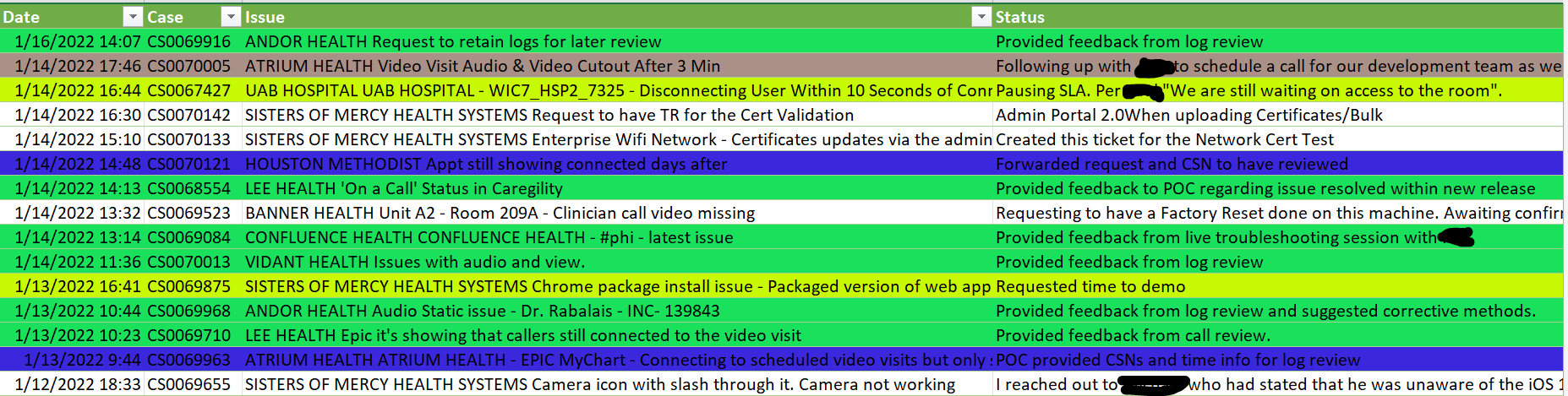Click date cell 1/13/2022 10:44
1568x396 pixels.
[x=72, y=311]
